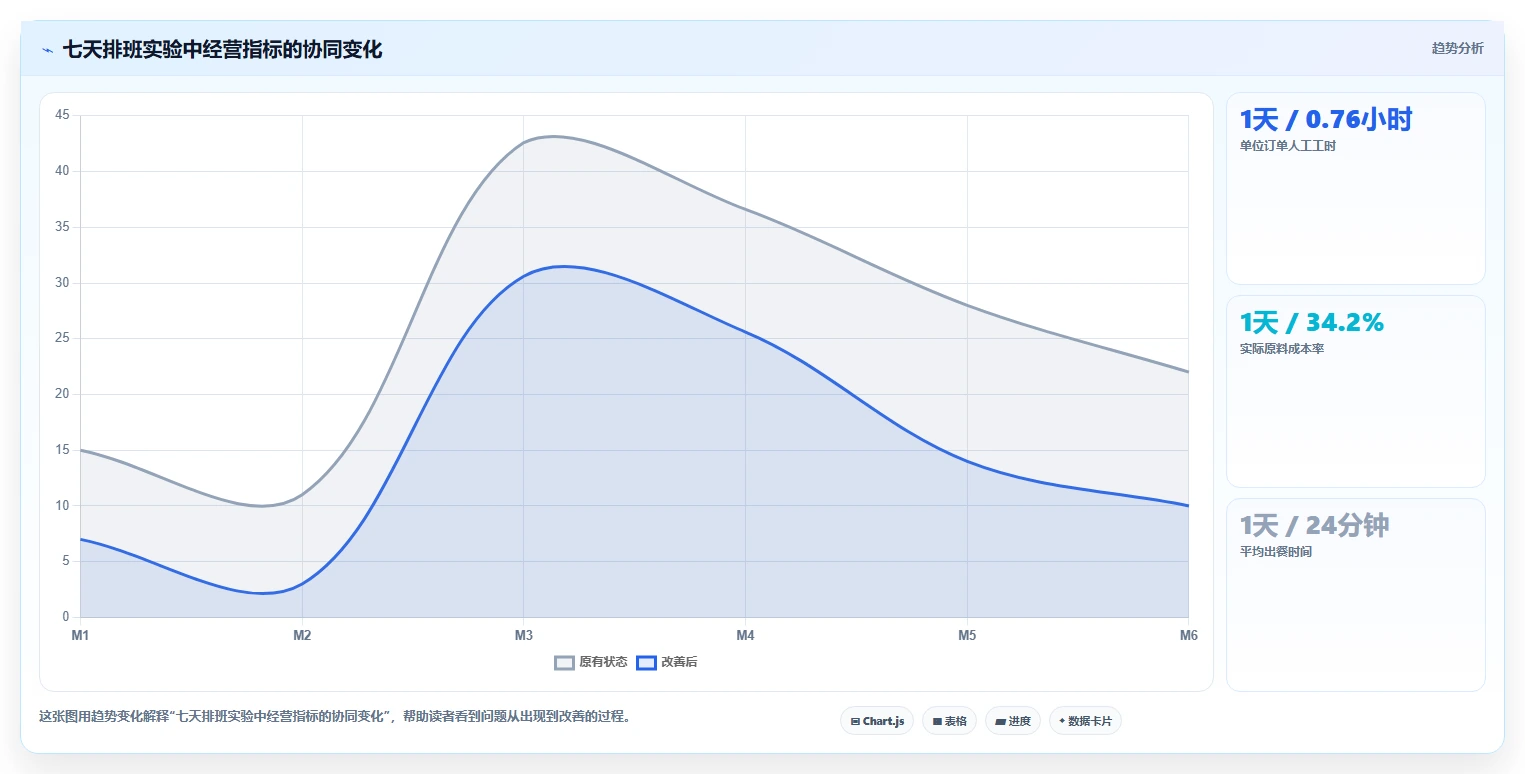Click the M2 x-axis label
The height and width of the screenshot is (774, 1525).
302,635
